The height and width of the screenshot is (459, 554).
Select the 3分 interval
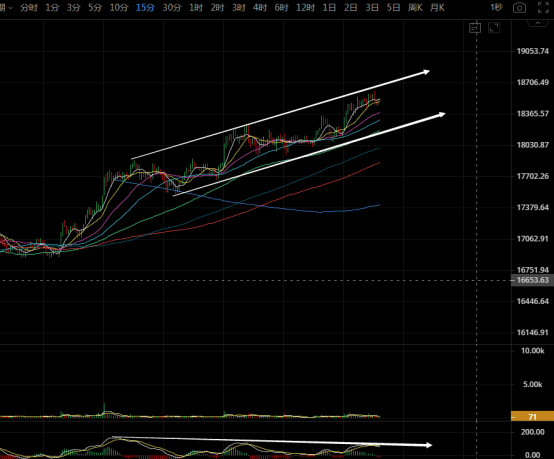tap(73, 7)
